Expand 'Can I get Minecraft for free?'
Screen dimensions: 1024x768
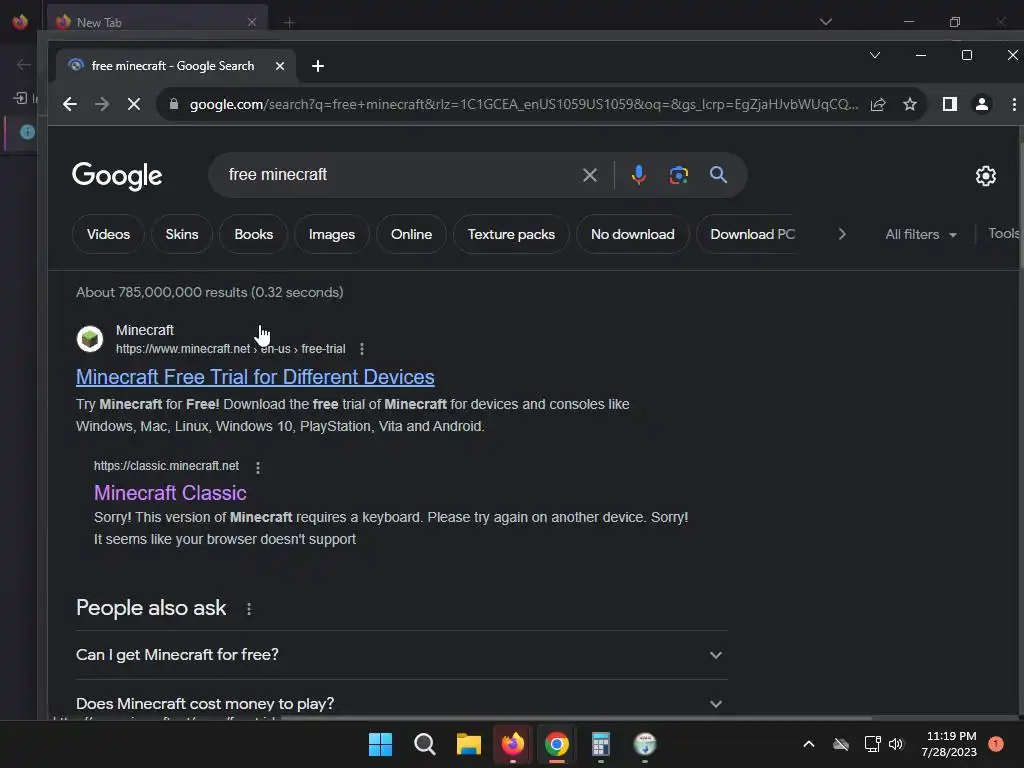[402, 655]
